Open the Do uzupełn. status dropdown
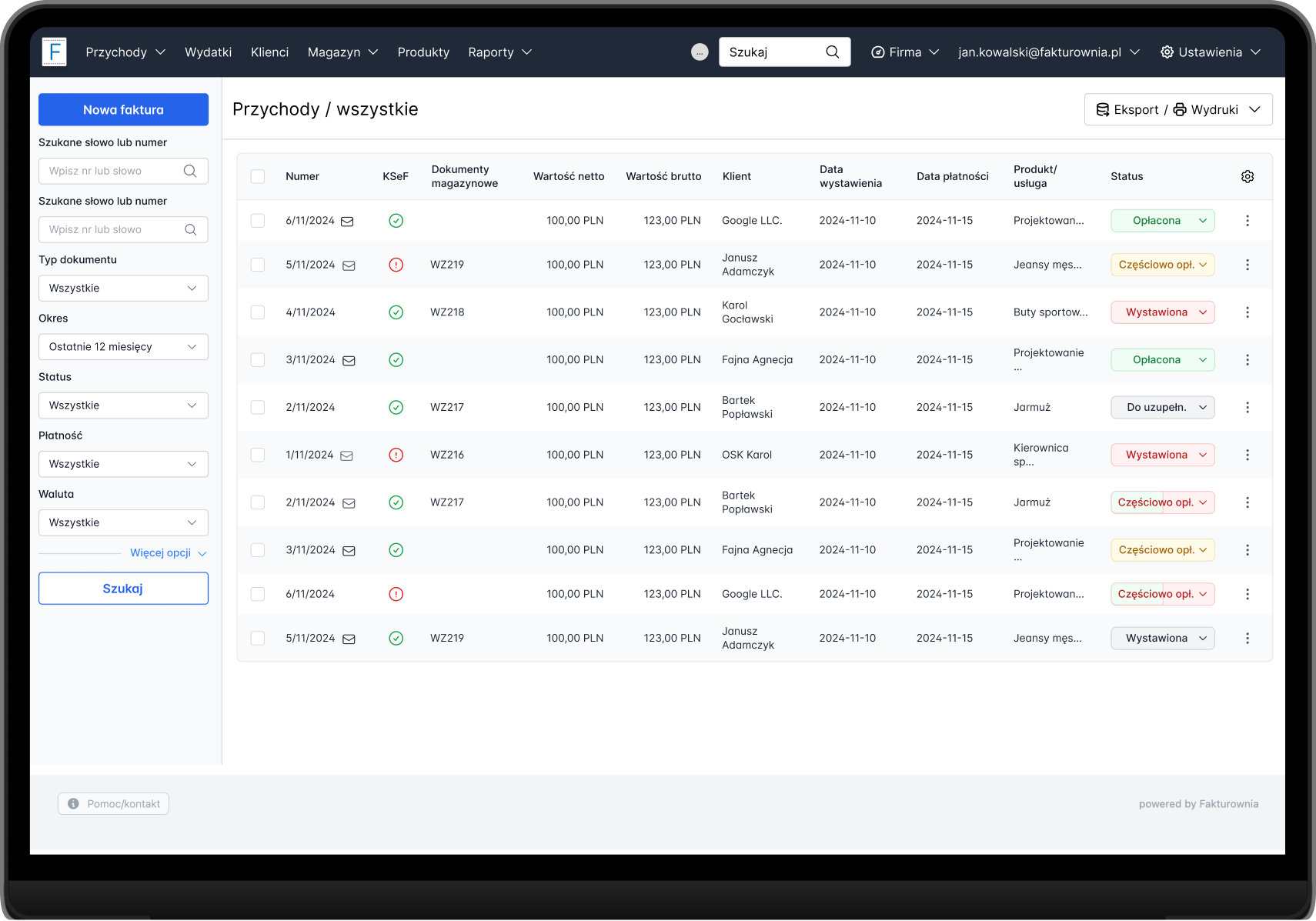The image size is (1316, 921). click(1162, 407)
